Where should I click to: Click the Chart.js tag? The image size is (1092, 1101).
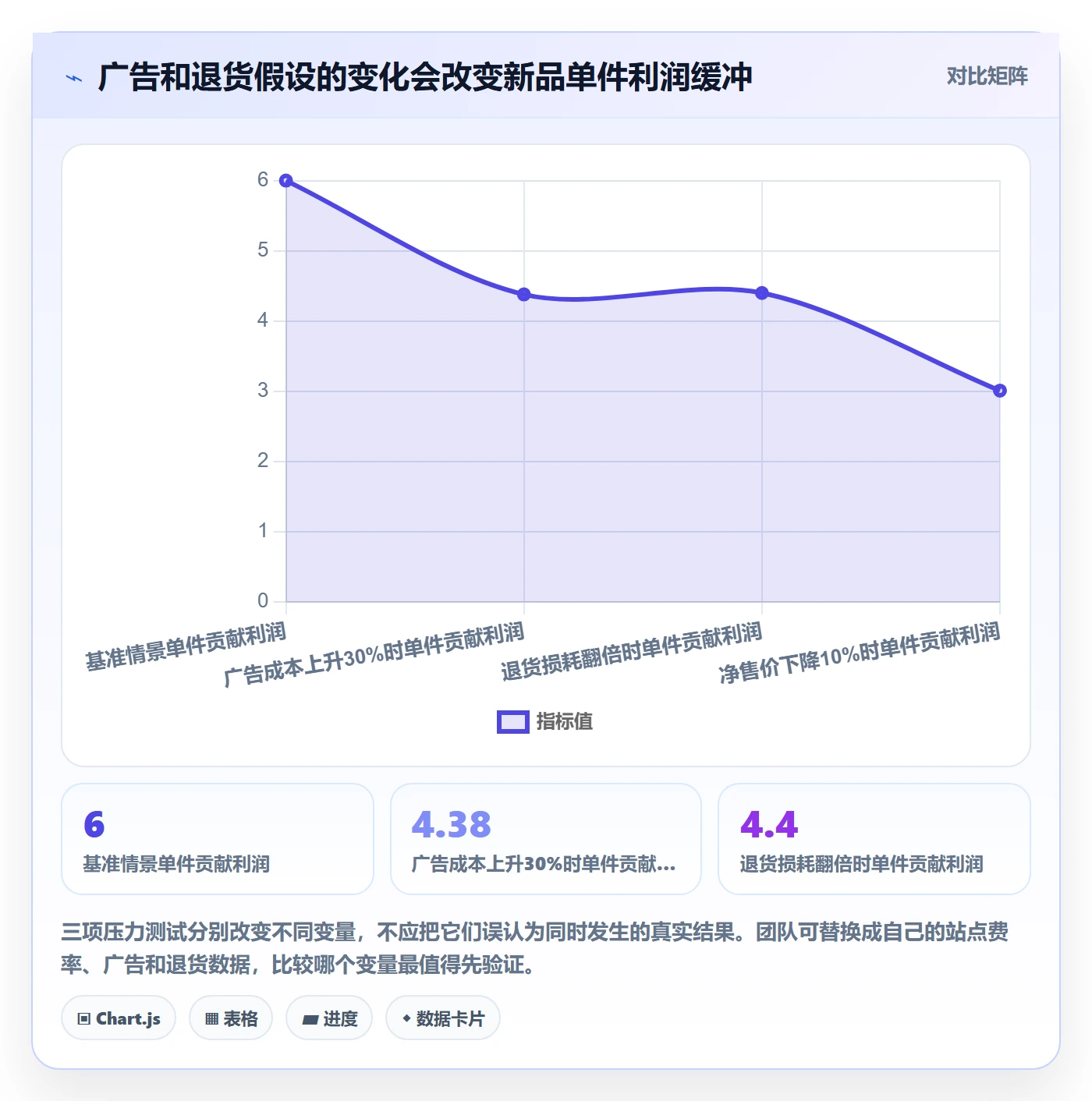click(x=119, y=1018)
